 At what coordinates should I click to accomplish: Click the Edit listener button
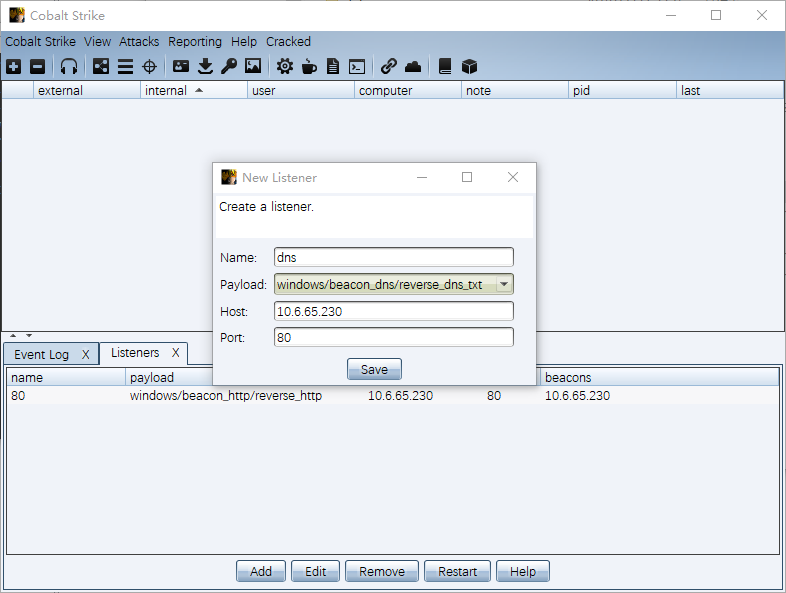(315, 571)
